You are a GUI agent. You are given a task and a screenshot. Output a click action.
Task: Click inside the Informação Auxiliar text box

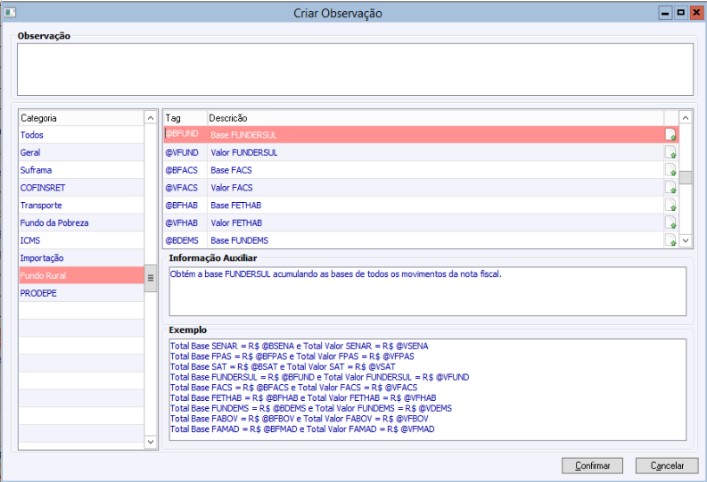pos(427,291)
